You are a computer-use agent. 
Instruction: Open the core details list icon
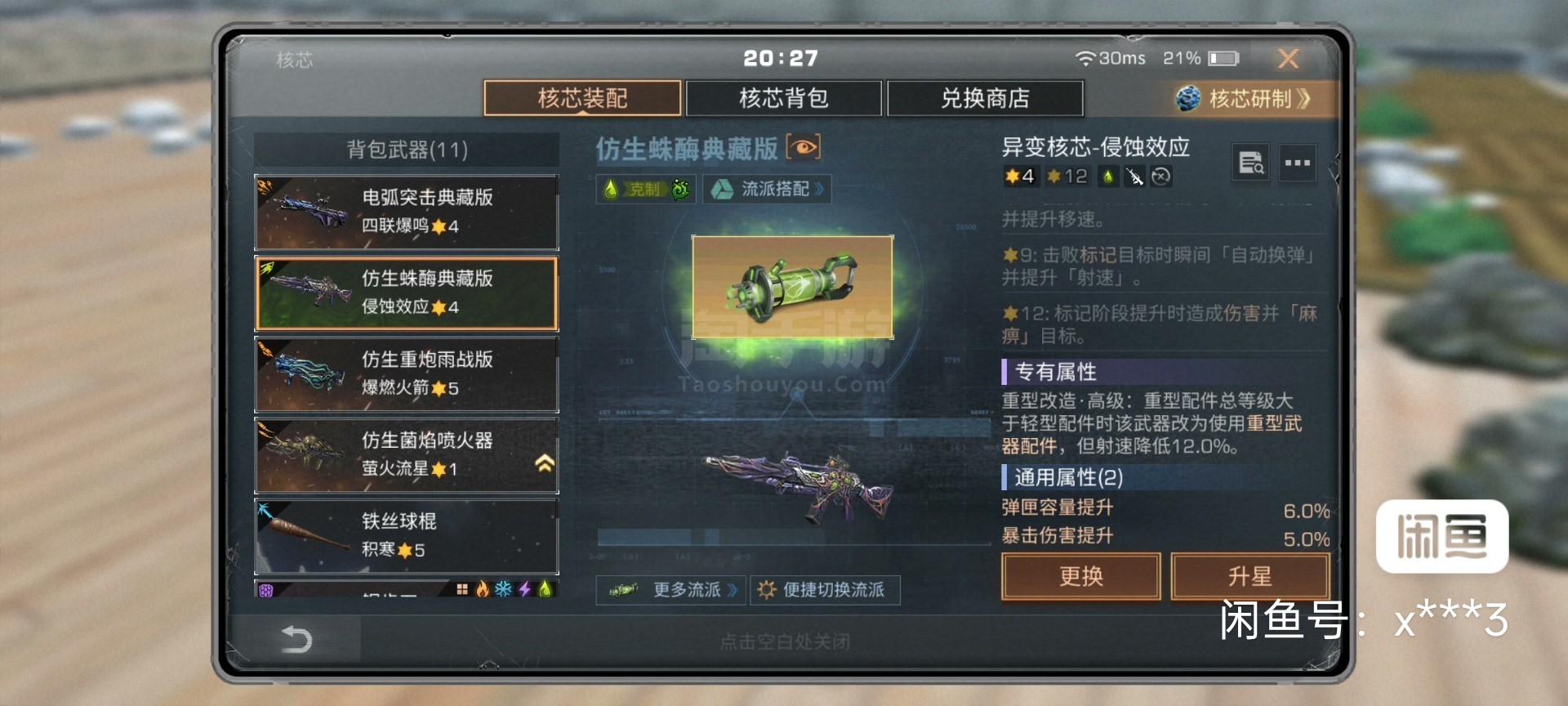coord(1250,163)
